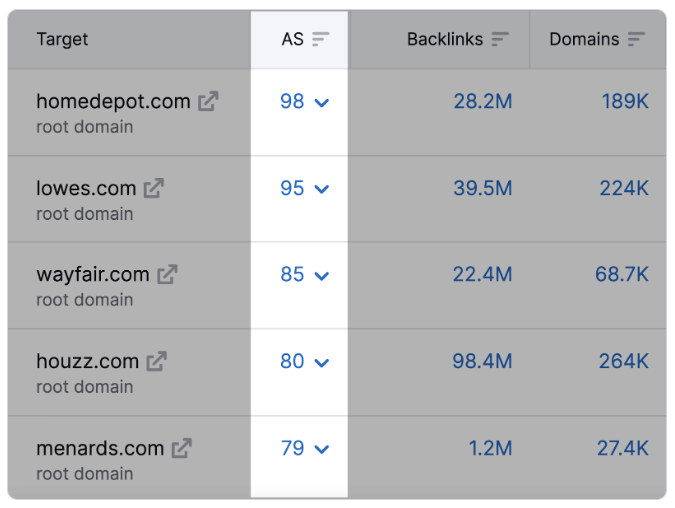View houzz.com 98.4M backlinks

point(482,361)
